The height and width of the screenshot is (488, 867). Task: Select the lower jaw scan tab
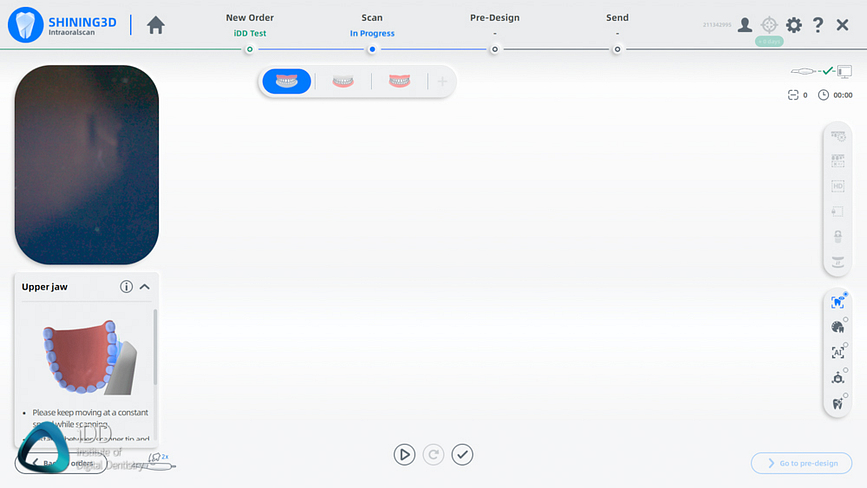click(343, 82)
